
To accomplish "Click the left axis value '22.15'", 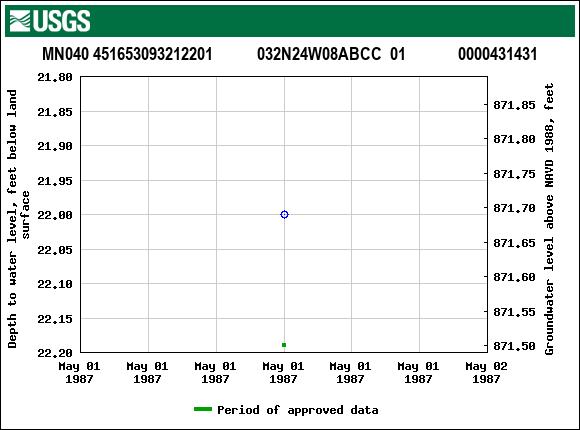I will [x=55, y=319].
